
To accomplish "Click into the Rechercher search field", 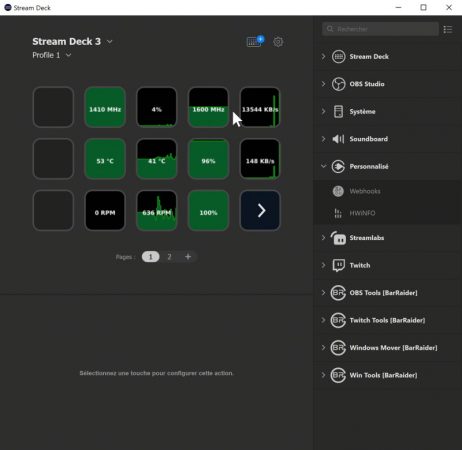I will pos(380,29).
